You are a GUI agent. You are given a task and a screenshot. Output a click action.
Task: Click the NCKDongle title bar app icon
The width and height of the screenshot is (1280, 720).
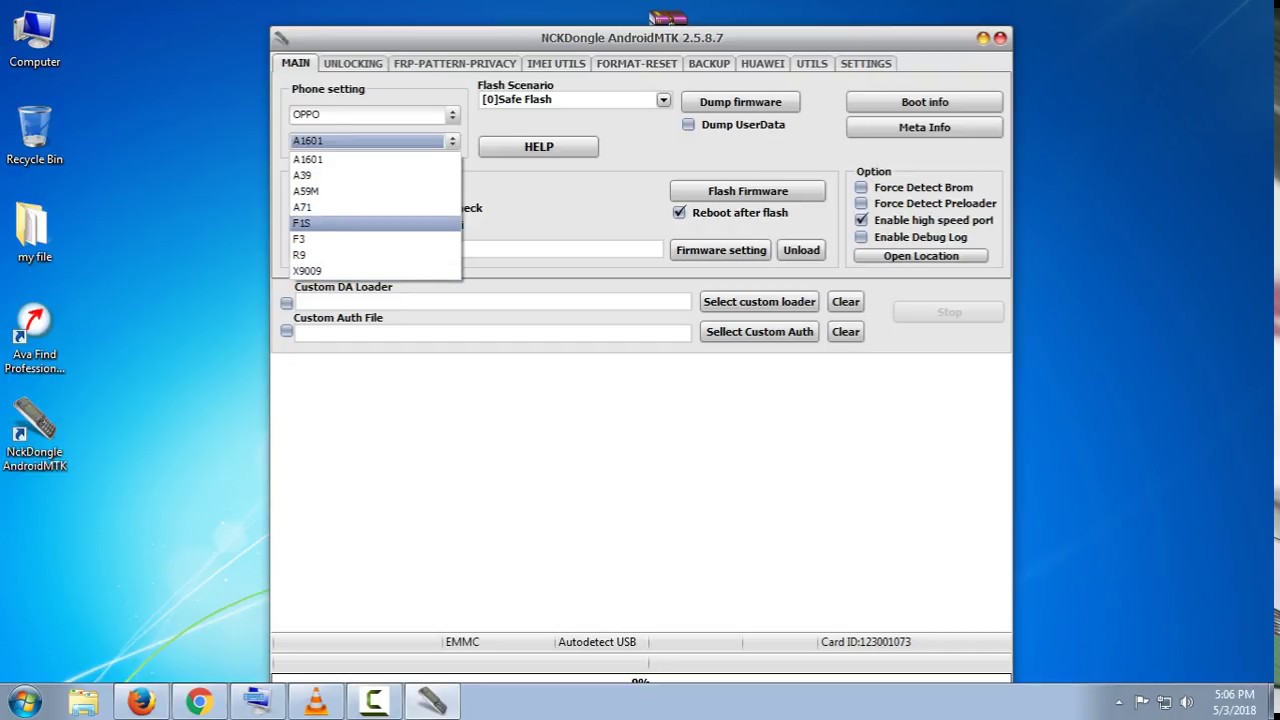coord(282,38)
